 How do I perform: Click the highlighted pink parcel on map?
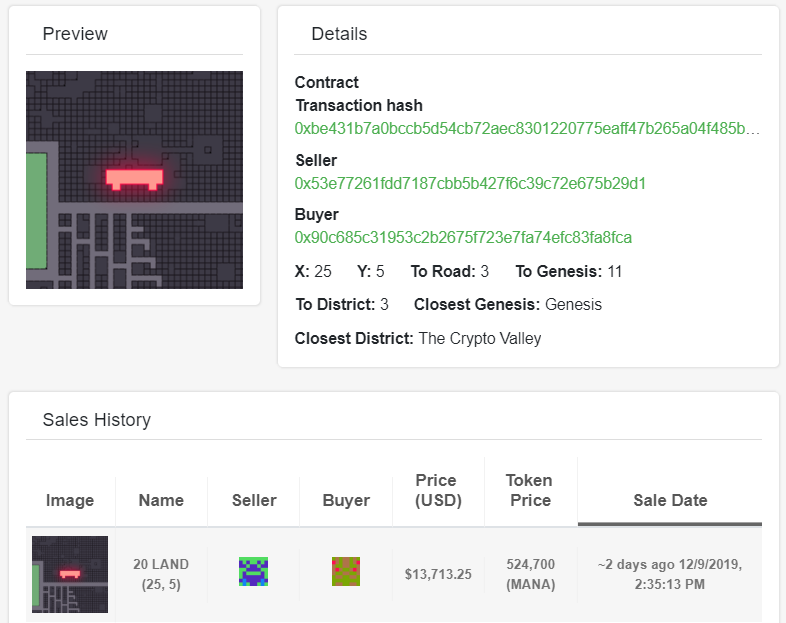click(134, 179)
